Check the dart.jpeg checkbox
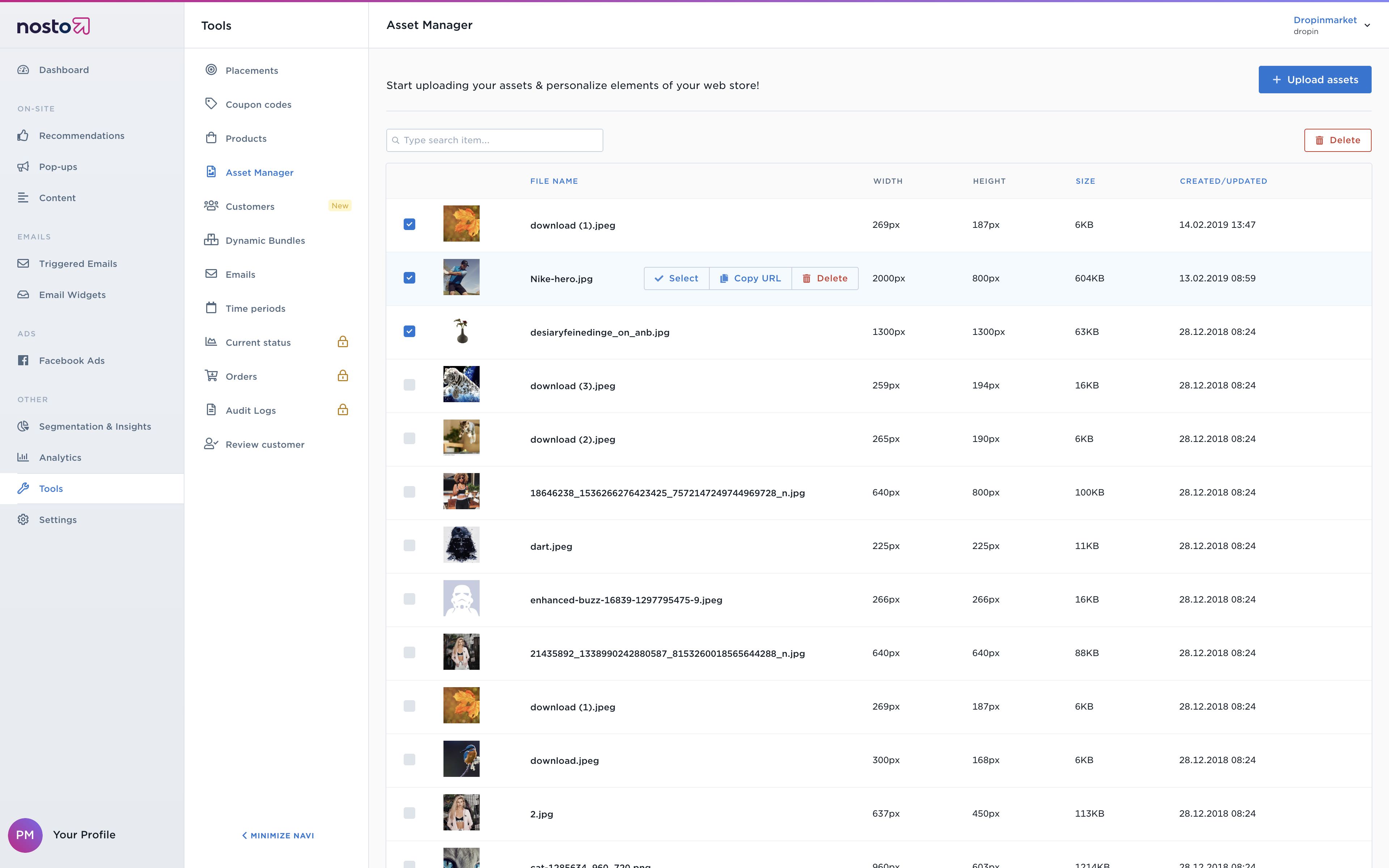The height and width of the screenshot is (868, 1389). coord(409,545)
